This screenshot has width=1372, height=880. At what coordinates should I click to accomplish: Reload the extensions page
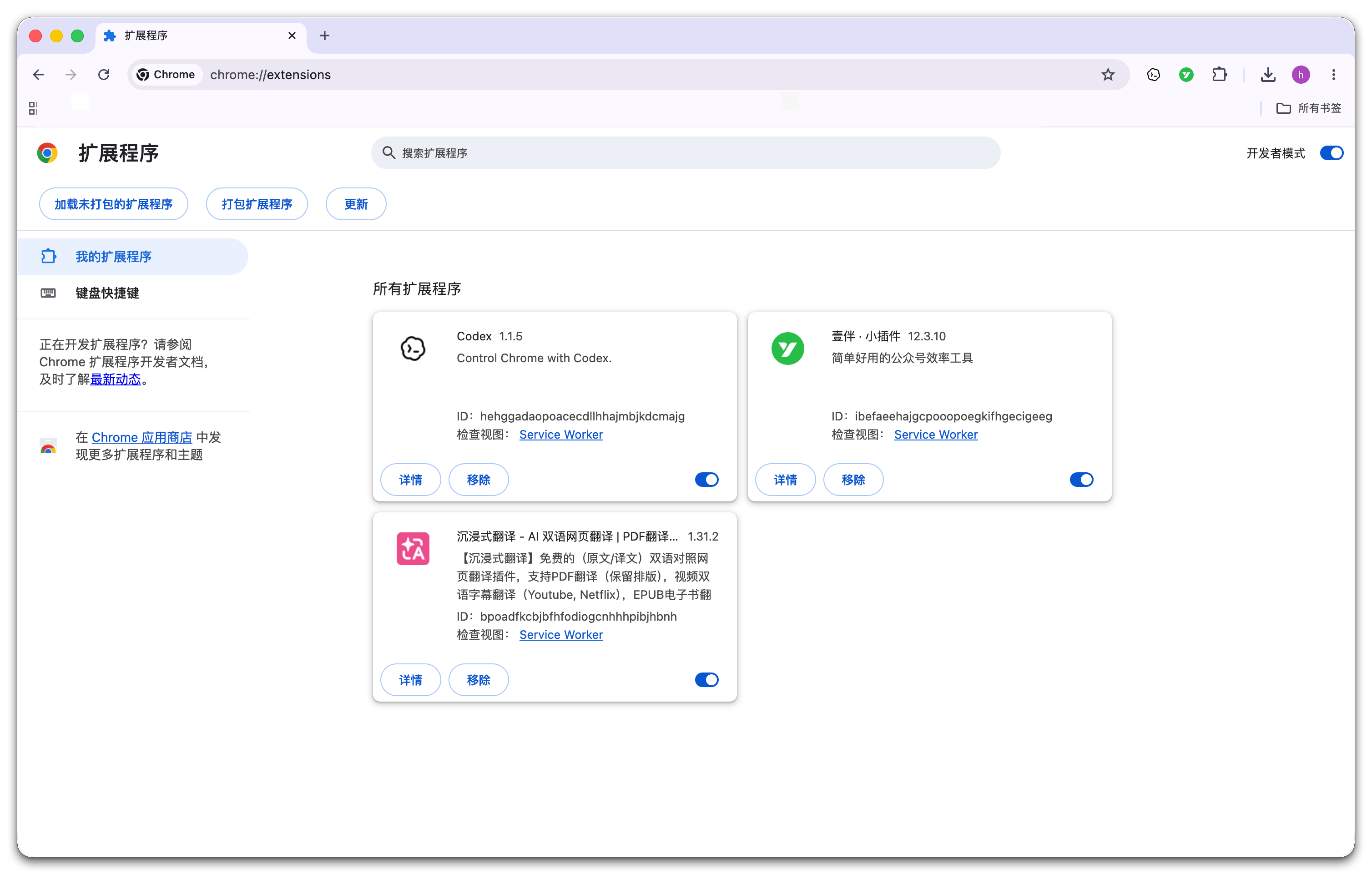[103, 75]
